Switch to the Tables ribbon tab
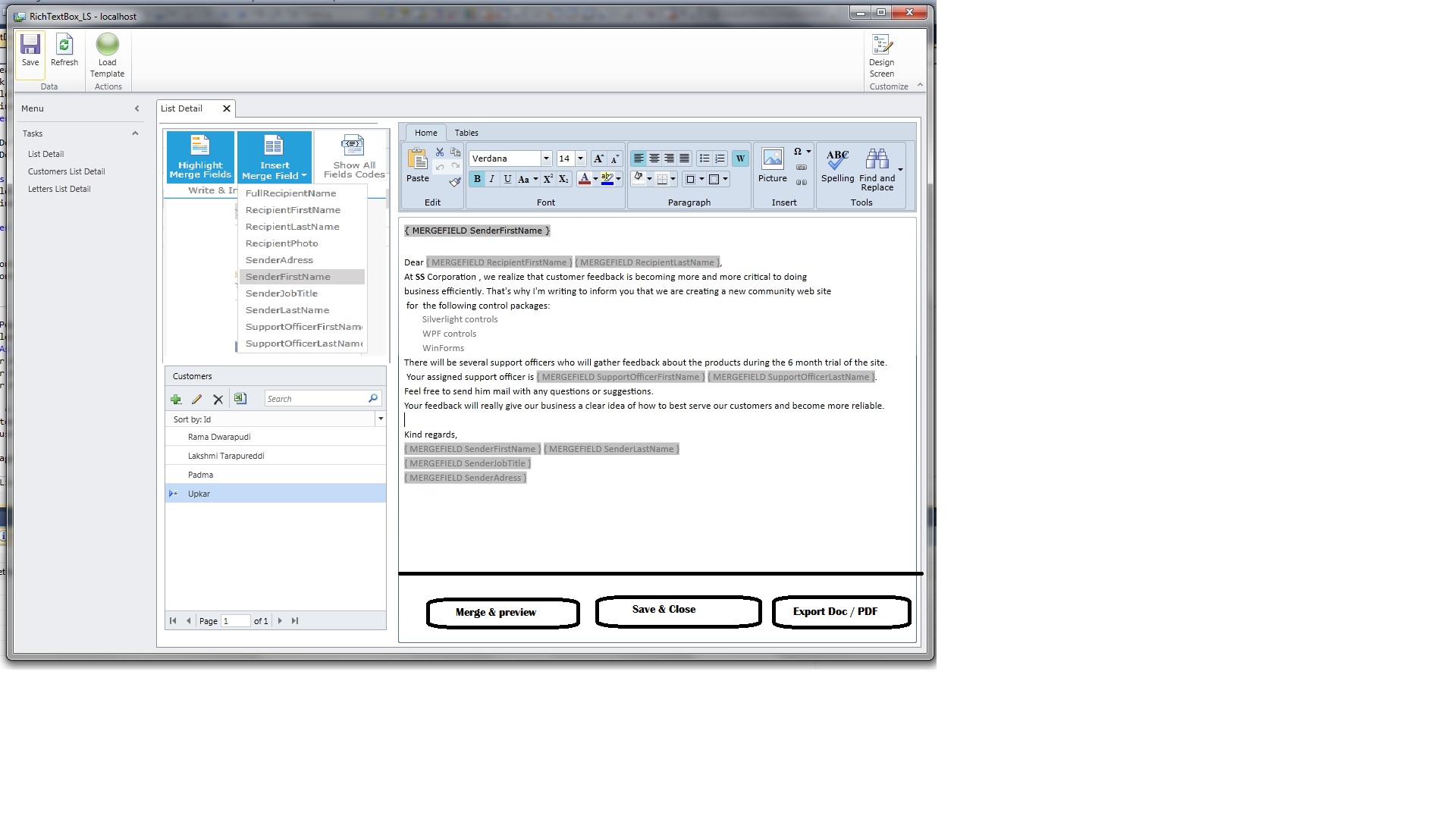1456x819 pixels. pos(466,133)
